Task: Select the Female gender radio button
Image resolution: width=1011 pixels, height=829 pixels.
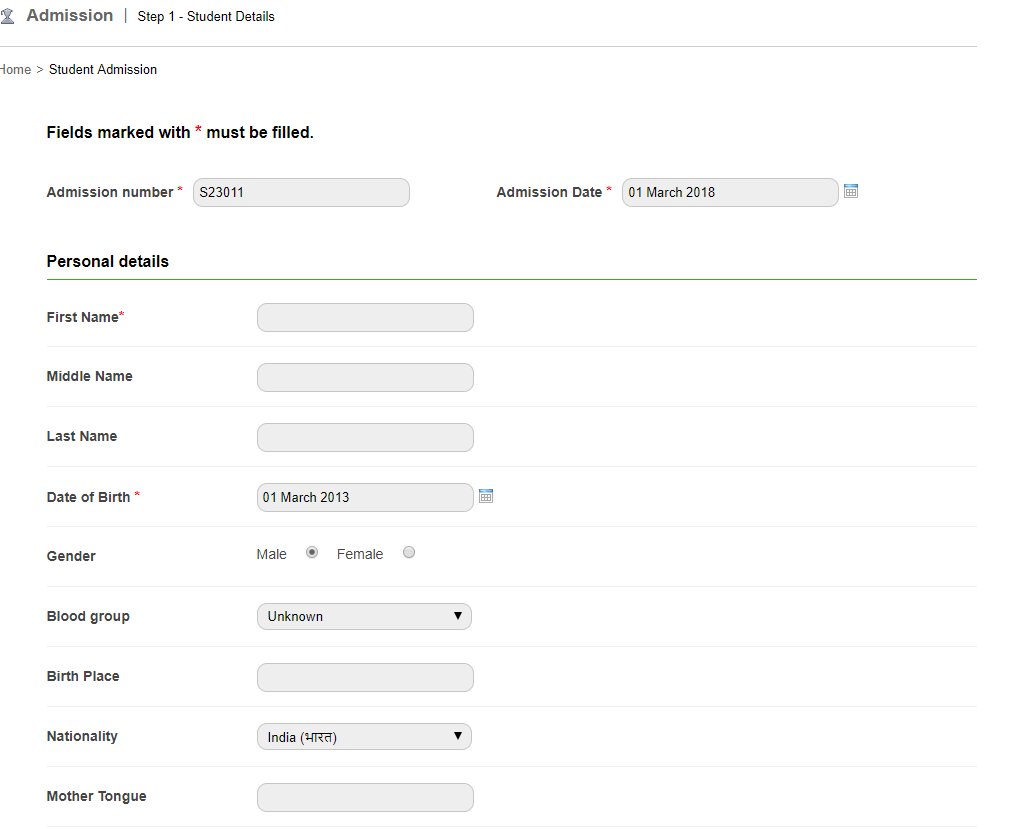Action: coord(409,553)
